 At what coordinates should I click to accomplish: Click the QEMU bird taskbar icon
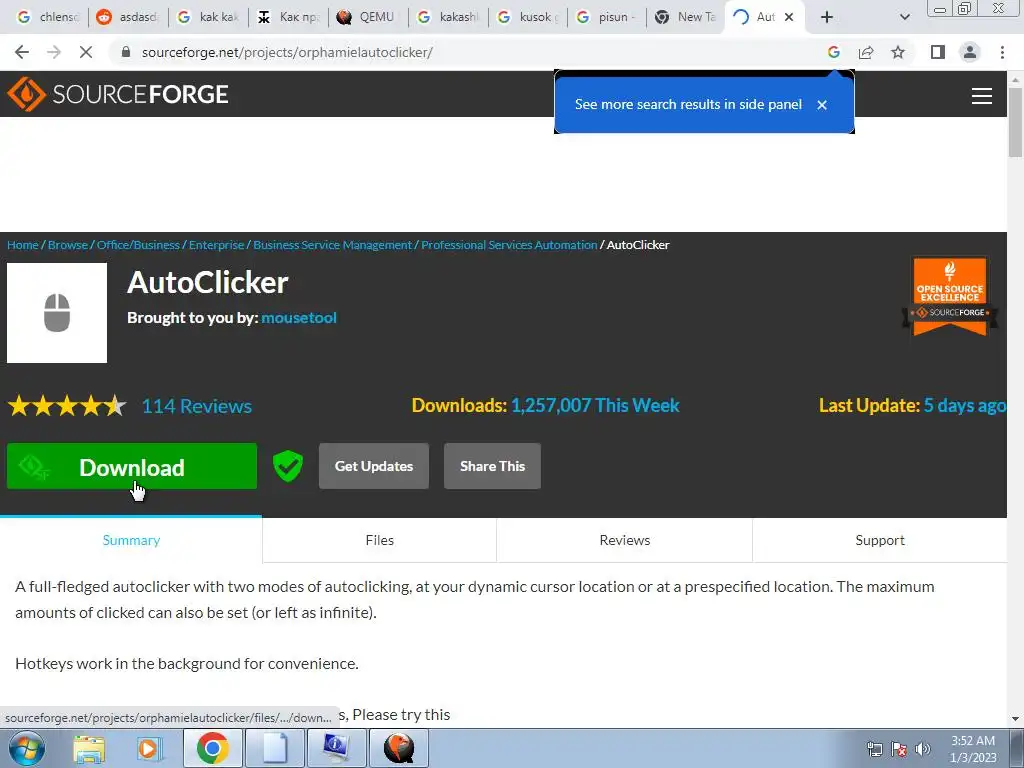(399, 748)
